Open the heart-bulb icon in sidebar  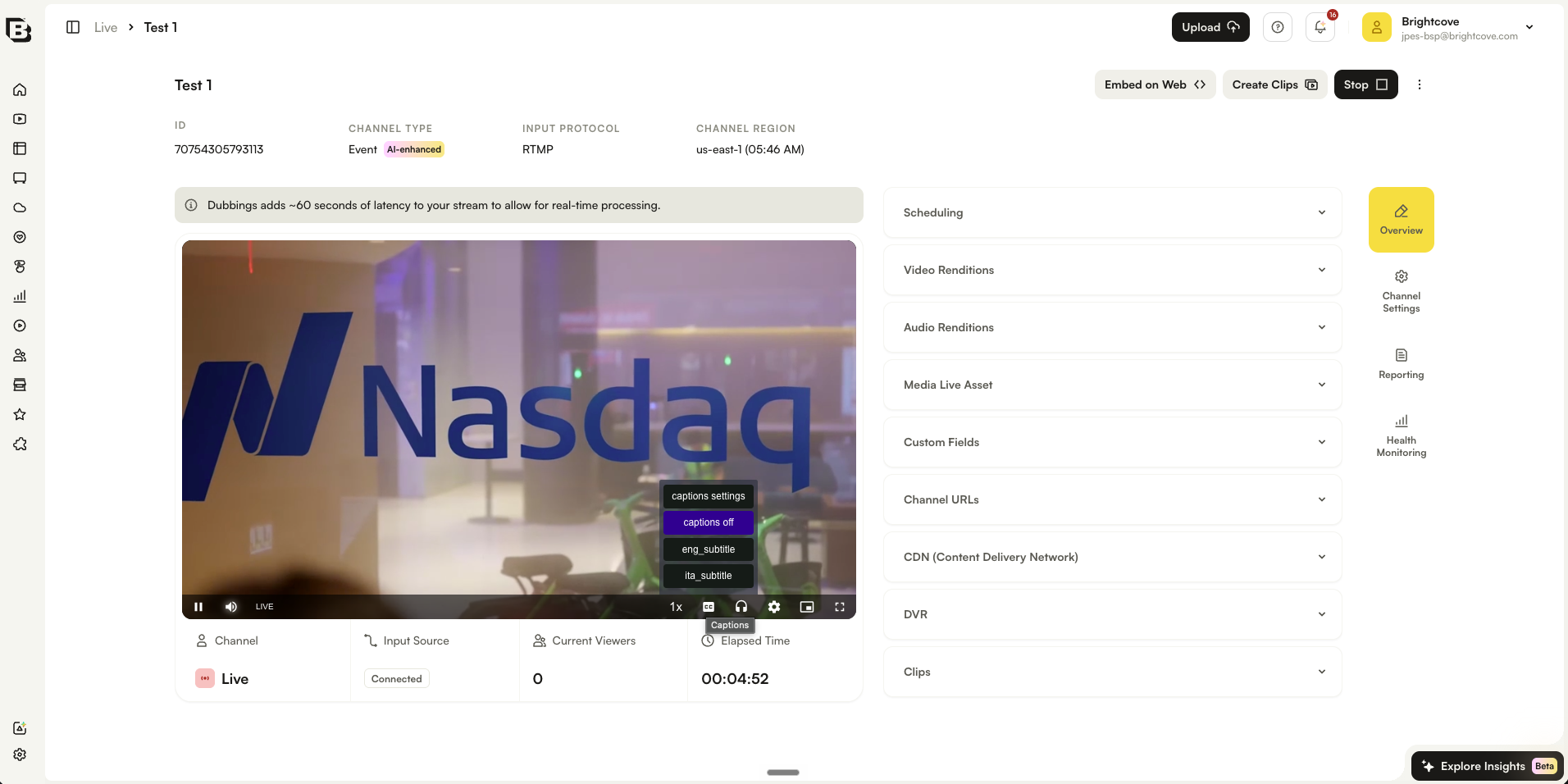click(20, 267)
